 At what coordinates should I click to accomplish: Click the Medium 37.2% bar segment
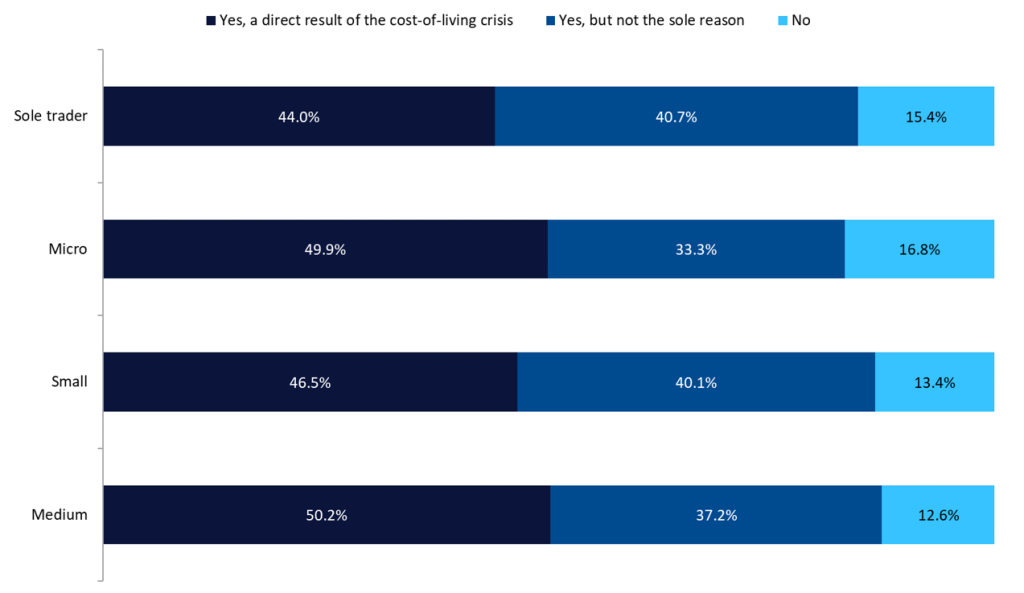tap(716, 515)
